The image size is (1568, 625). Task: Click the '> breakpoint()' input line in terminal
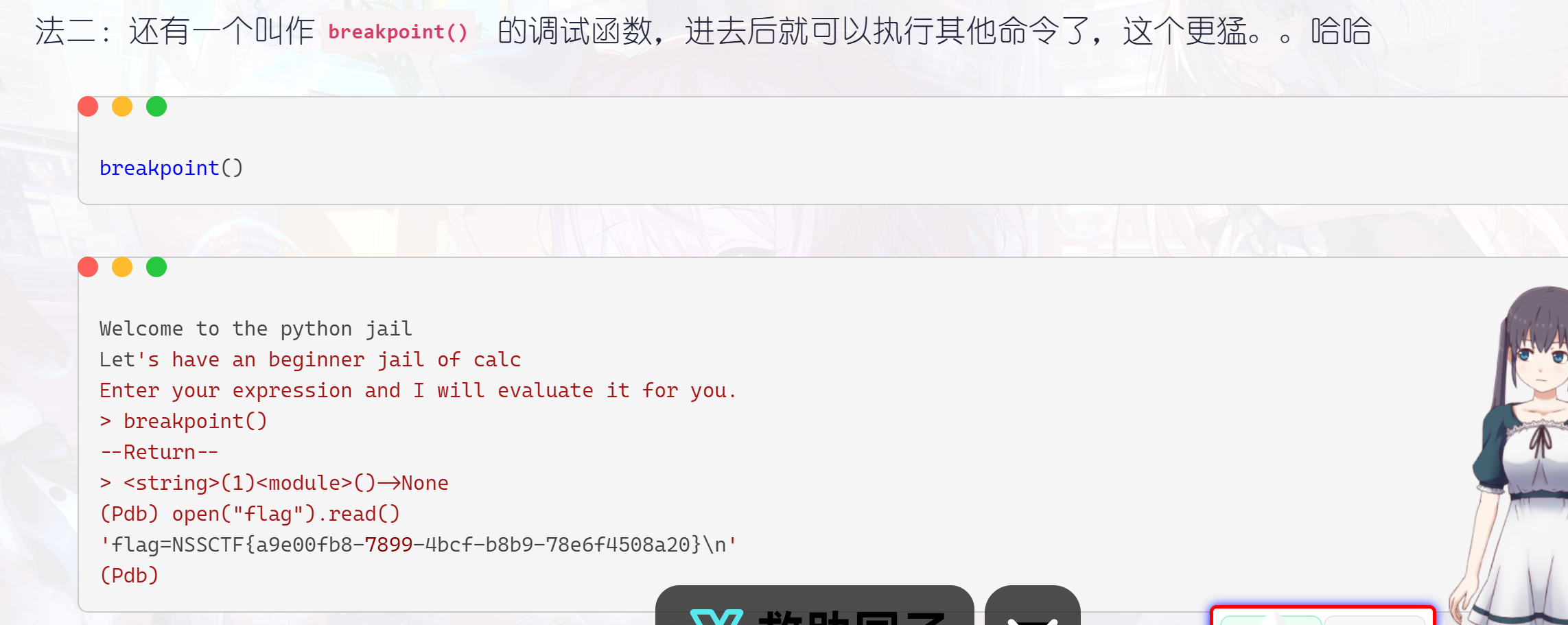[x=183, y=421]
